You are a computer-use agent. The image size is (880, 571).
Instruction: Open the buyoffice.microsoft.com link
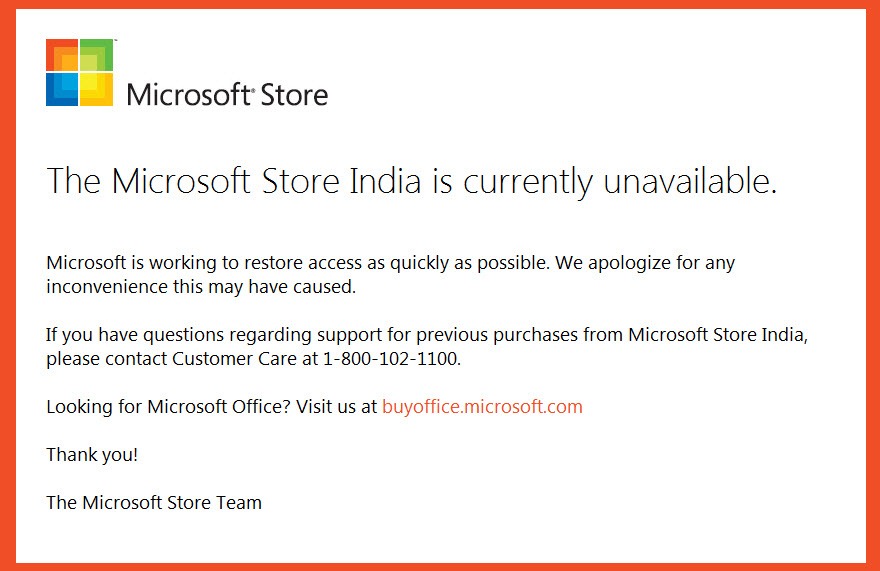point(482,406)
